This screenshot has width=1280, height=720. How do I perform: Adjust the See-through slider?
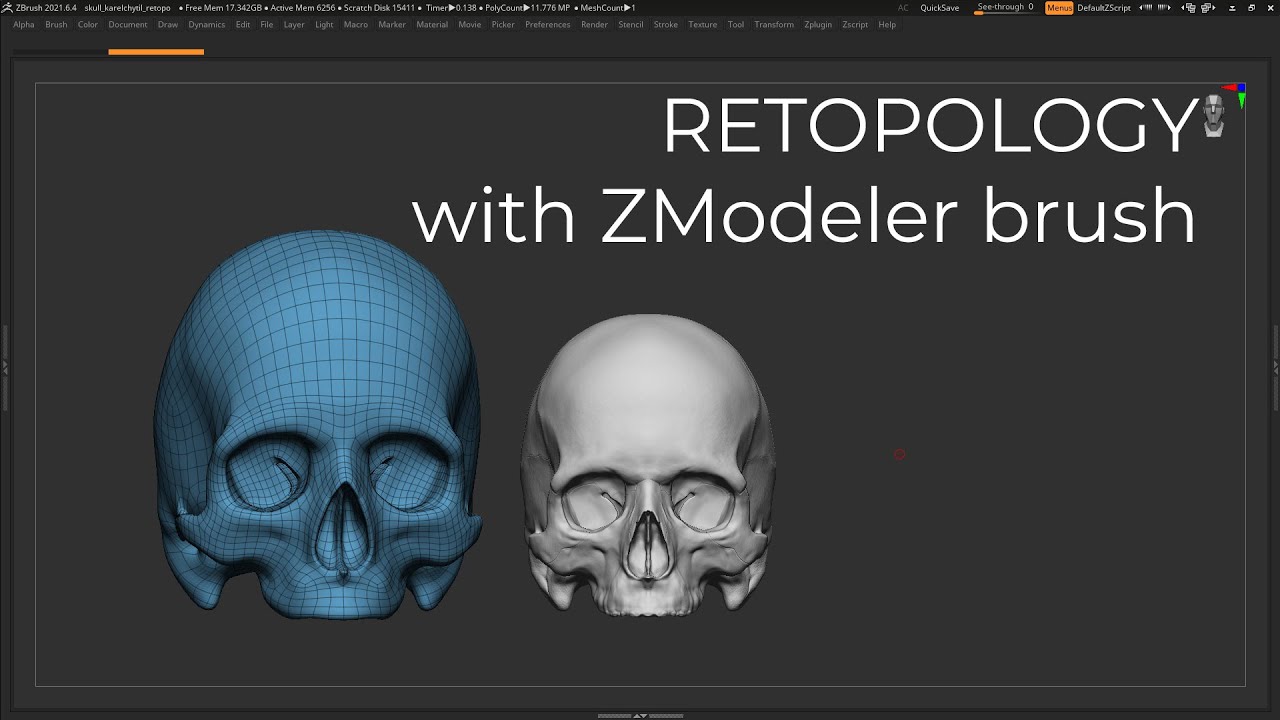(x=1005, y=7)
